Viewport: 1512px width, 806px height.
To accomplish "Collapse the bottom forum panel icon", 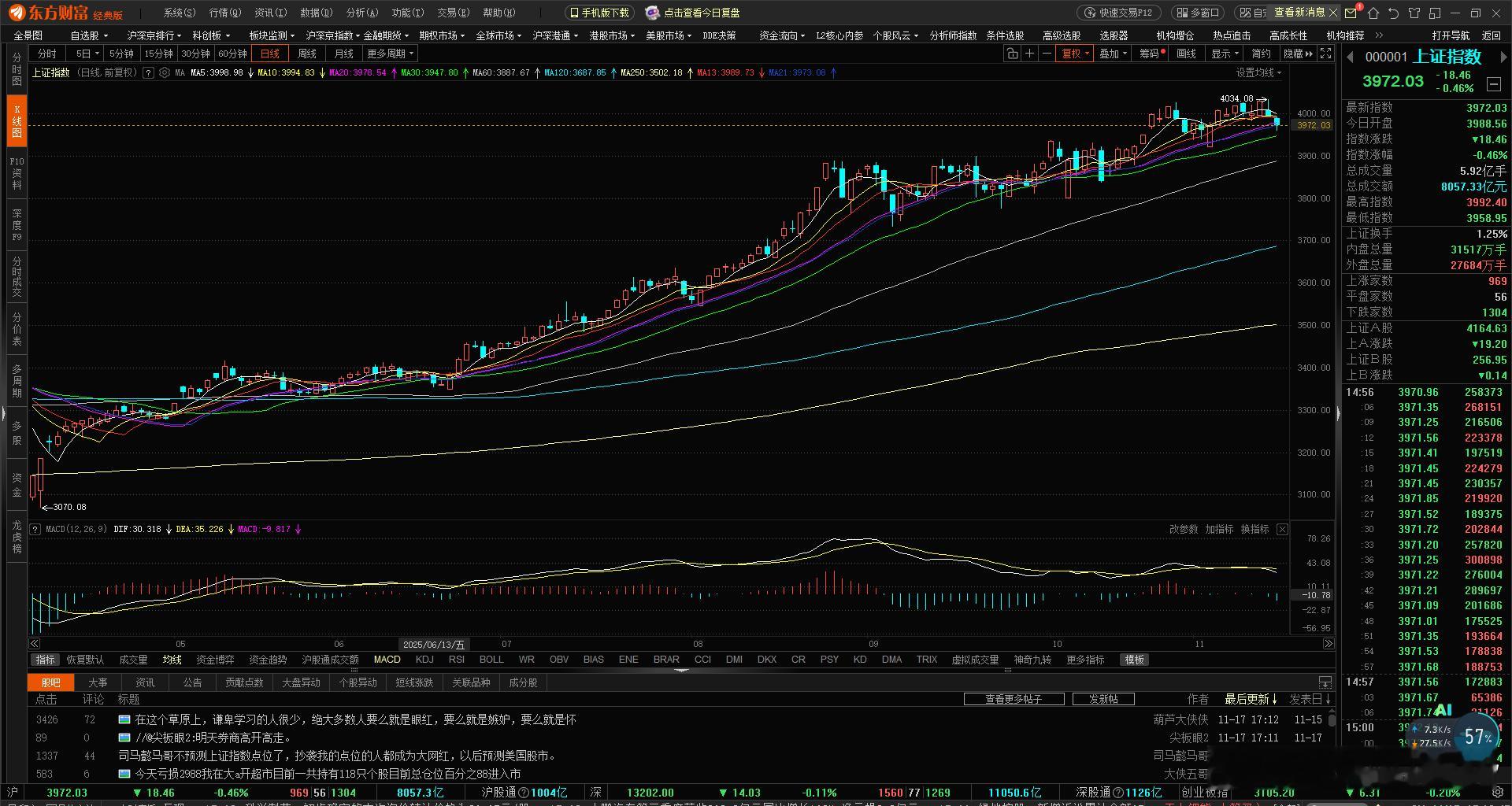I will pyautogui.click(x=1325, y=682).
